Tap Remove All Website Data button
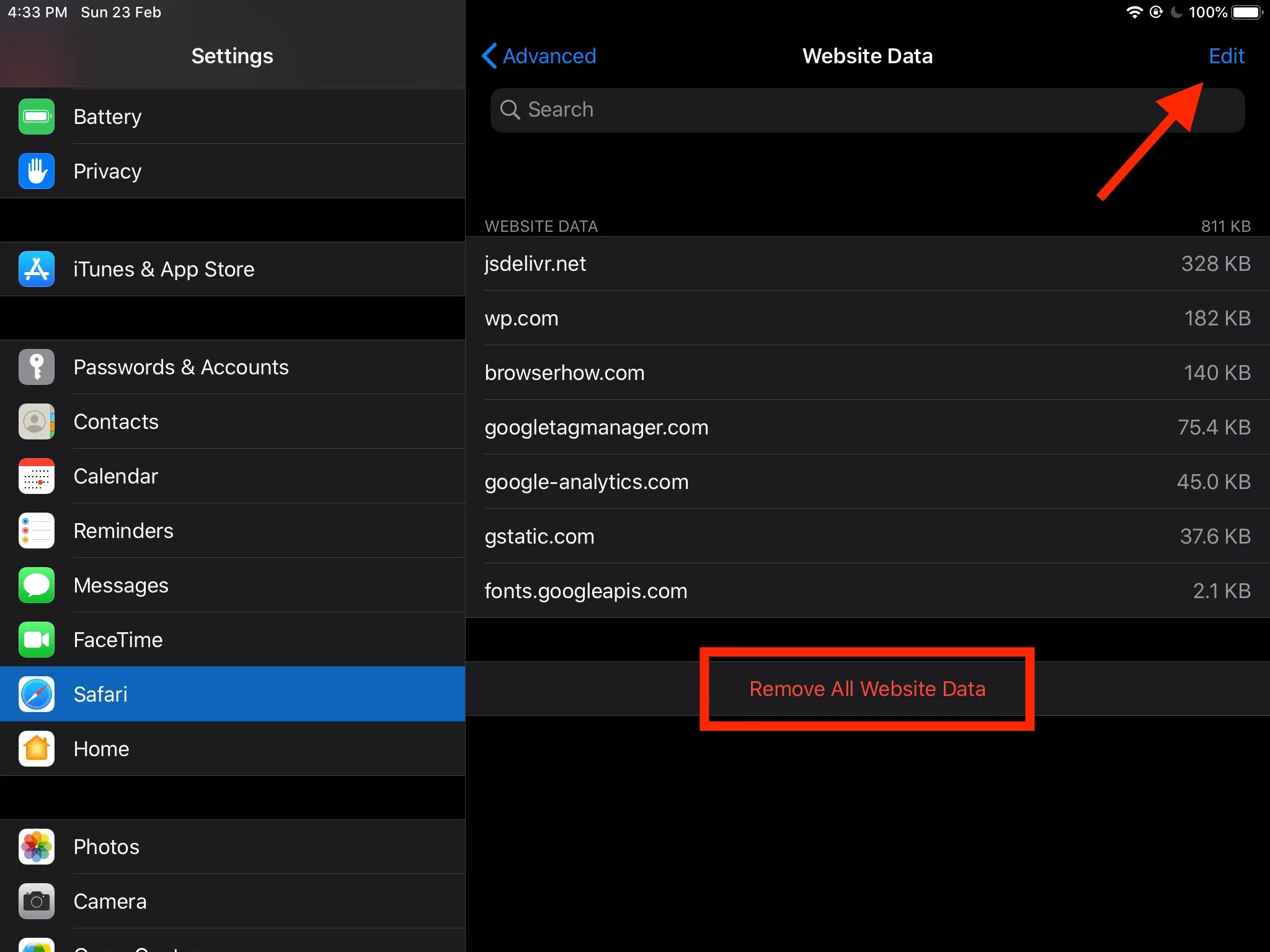This screenshot has height=952, width=1270. (x=867, y=688)
